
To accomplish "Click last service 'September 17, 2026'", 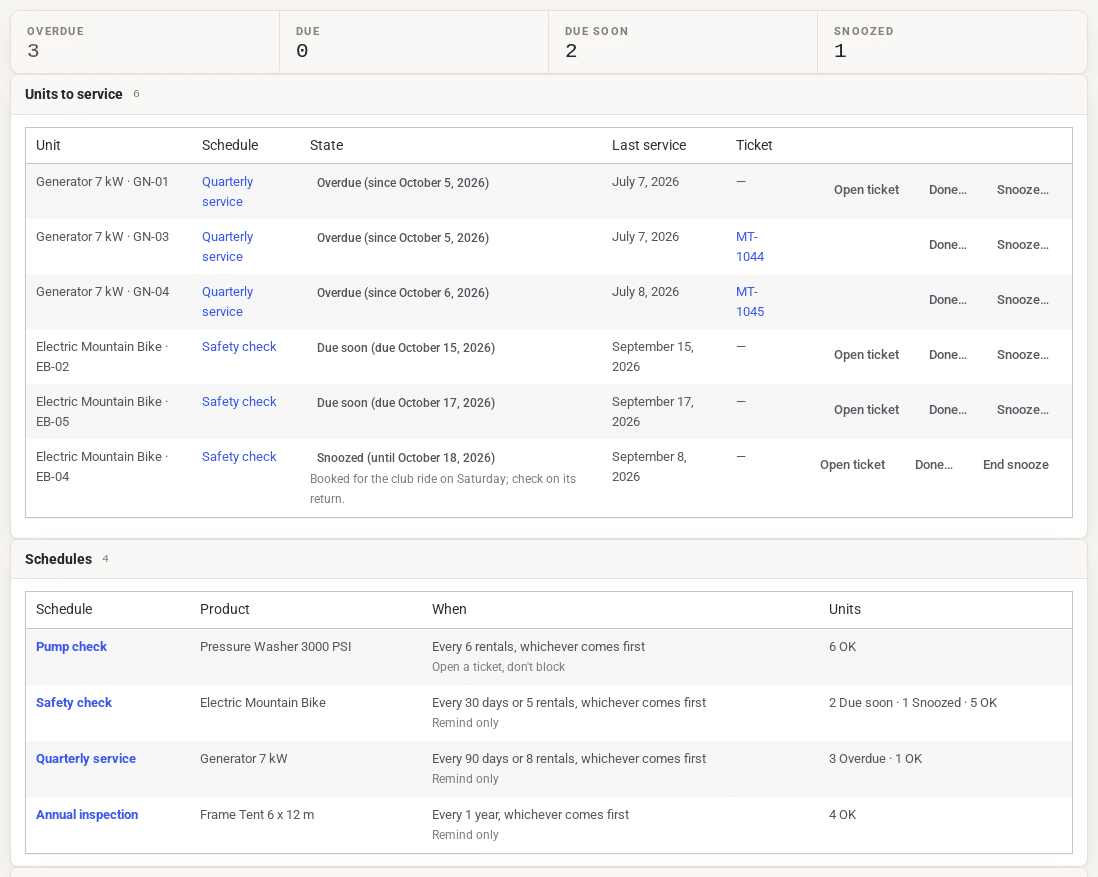I will [x=653, y=411].
